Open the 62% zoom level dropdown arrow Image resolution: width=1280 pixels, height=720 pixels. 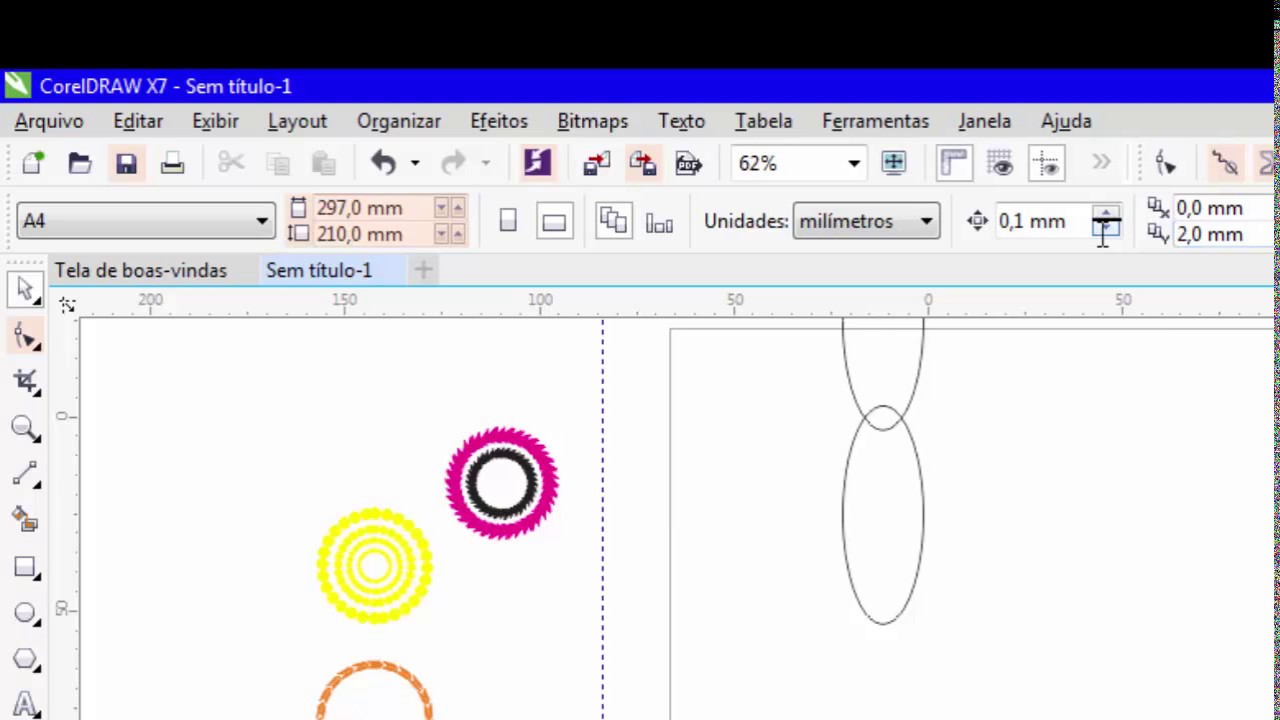[x=853, y=163]
